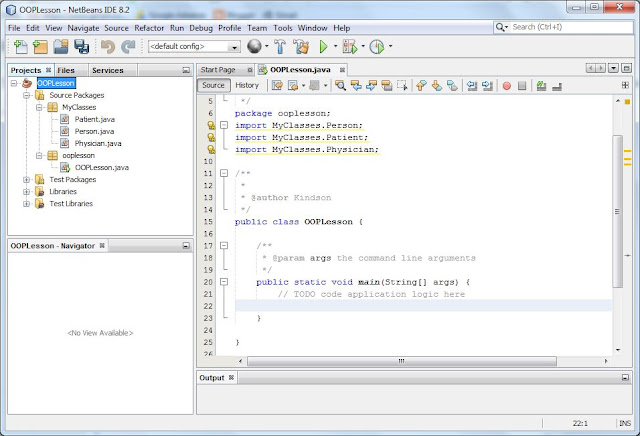
Task: Select OOPLesson.java in the project tree
Action: click(x=102, y=168)
